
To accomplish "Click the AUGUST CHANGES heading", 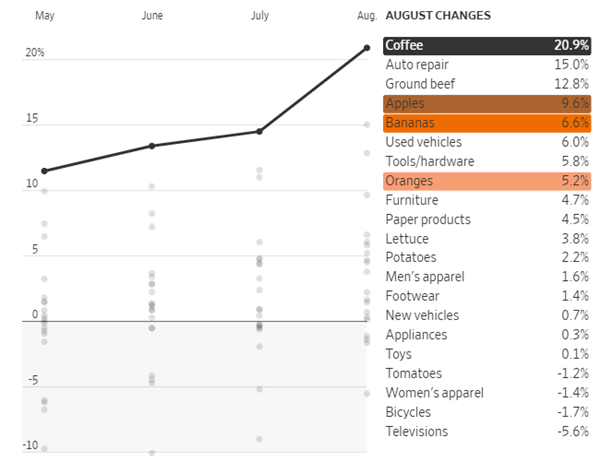I will pos(438,16).
